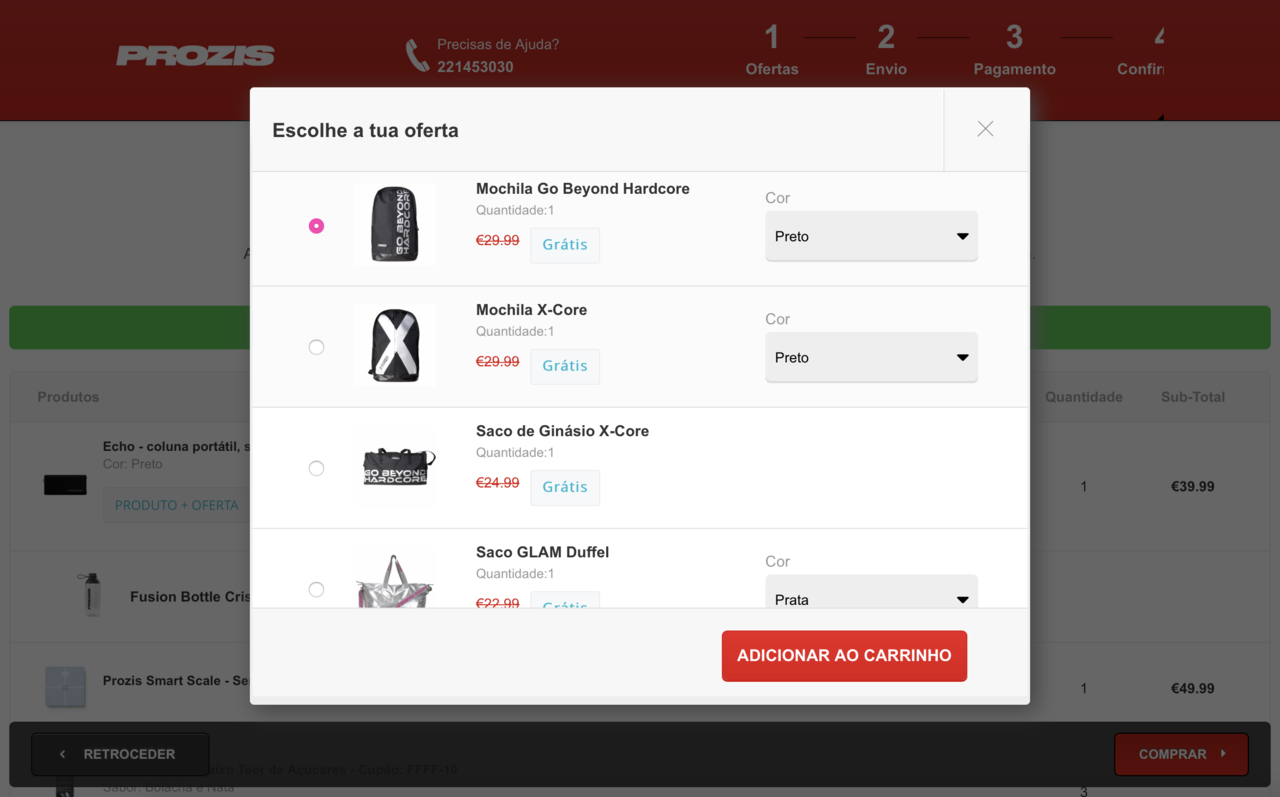Click the Prozis Smart Scale thumbnail
This screenshot has height=797, width=1280.
point(65,687)
